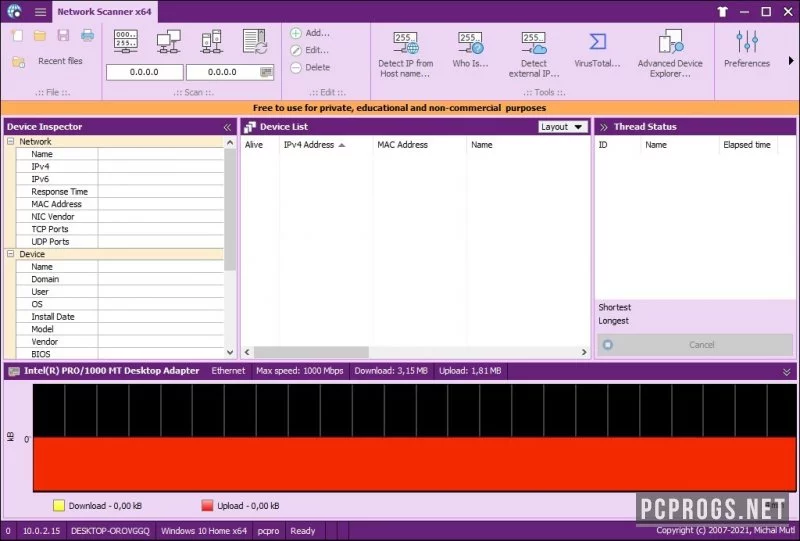800x541 pixels.
Task: Click the Device List Name column header
Action: [x=528, y=145]
